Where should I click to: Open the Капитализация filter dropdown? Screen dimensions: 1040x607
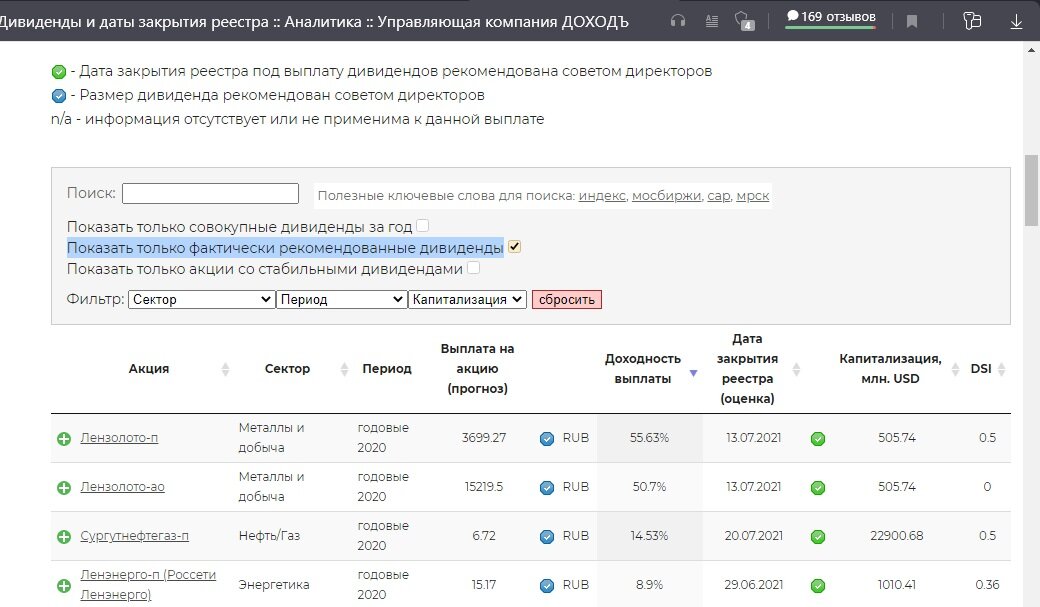[466, 298]
